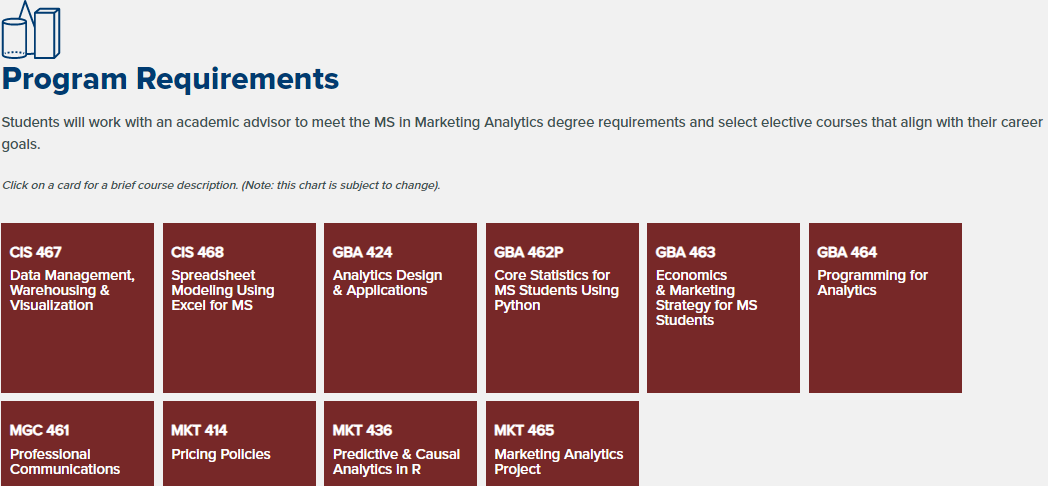1048x486 pixels.
Task: Click the 'Spreadsheet Modeling Using Excel for MS' title
Action: (x=223, y=290)
